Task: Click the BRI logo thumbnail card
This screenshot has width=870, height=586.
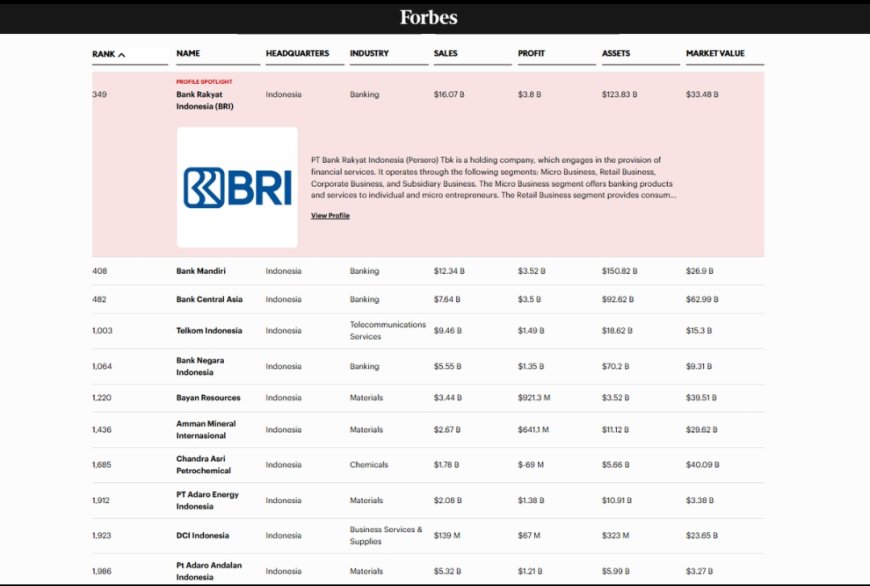Action: [237, 186]
